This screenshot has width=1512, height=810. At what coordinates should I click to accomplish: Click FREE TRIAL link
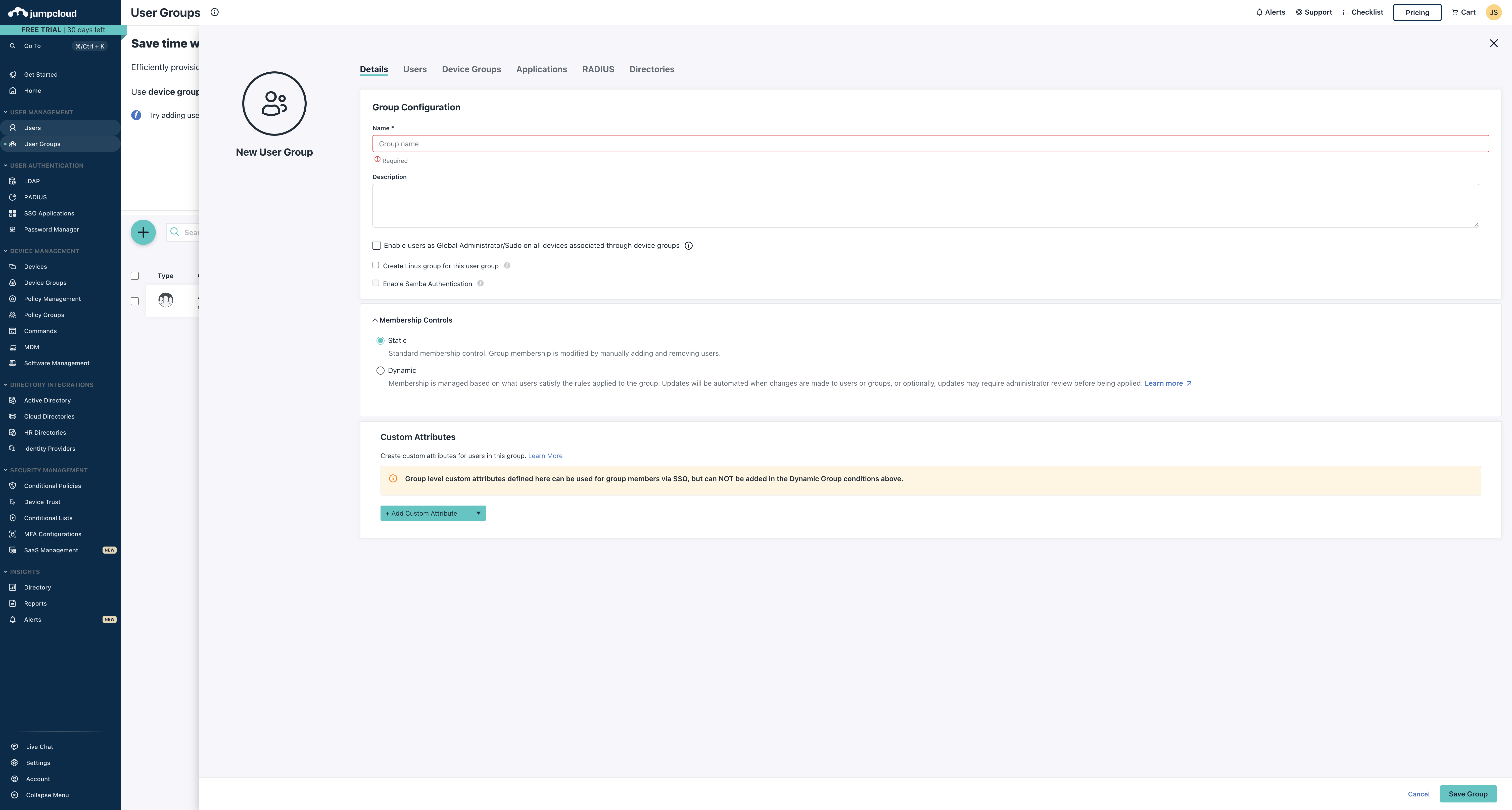point(41,30)
